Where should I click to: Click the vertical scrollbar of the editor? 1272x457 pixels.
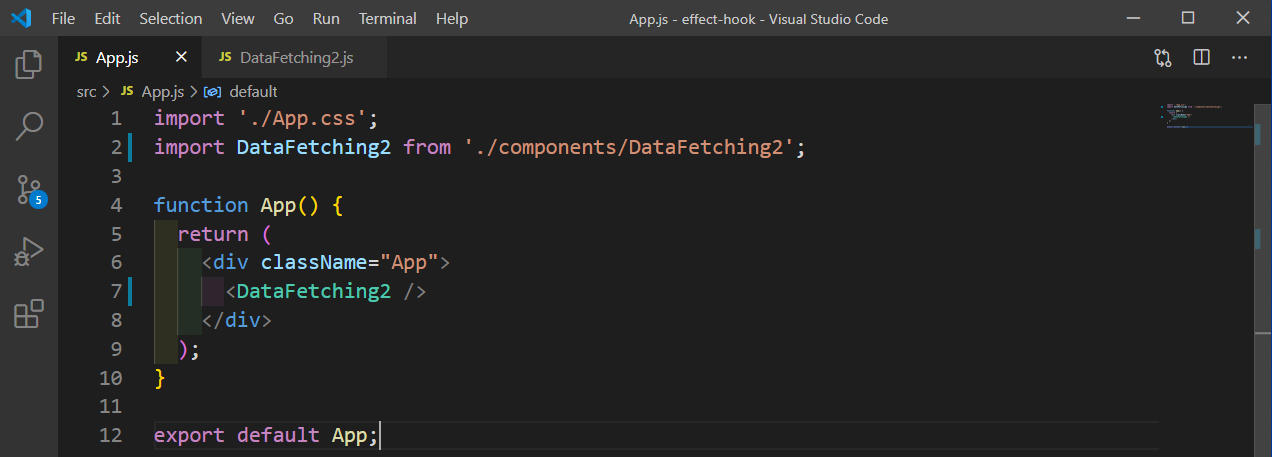[1261, 278]
